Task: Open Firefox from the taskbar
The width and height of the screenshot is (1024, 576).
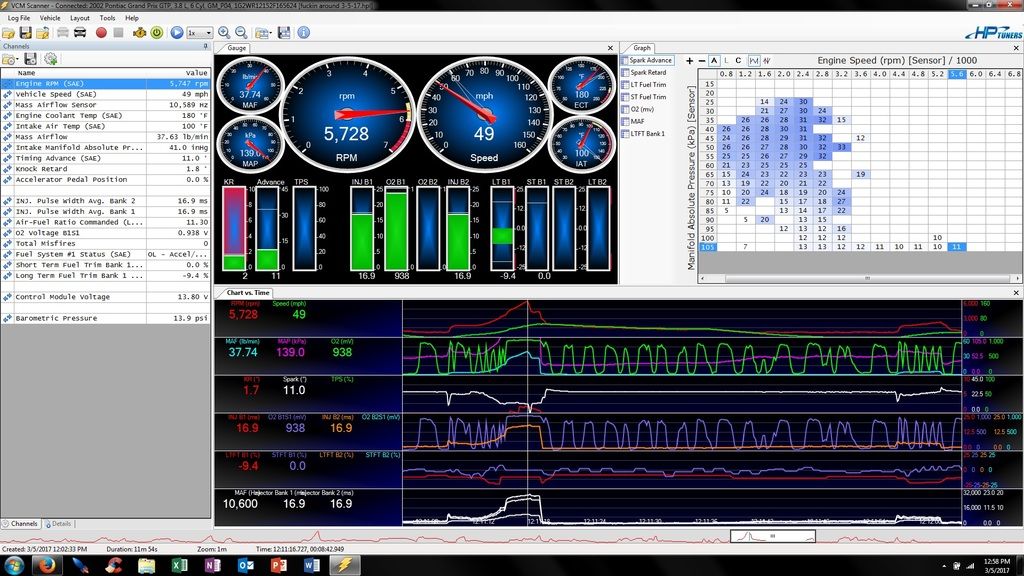Action: [47, 565]
